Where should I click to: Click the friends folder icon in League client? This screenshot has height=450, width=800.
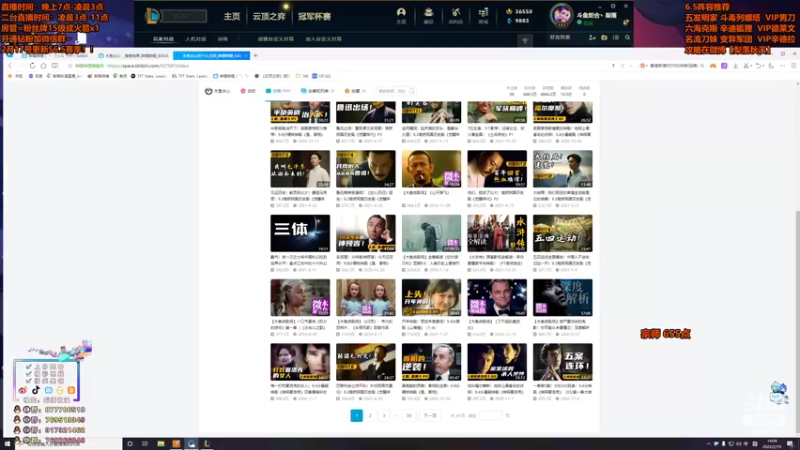click(604, 38)
